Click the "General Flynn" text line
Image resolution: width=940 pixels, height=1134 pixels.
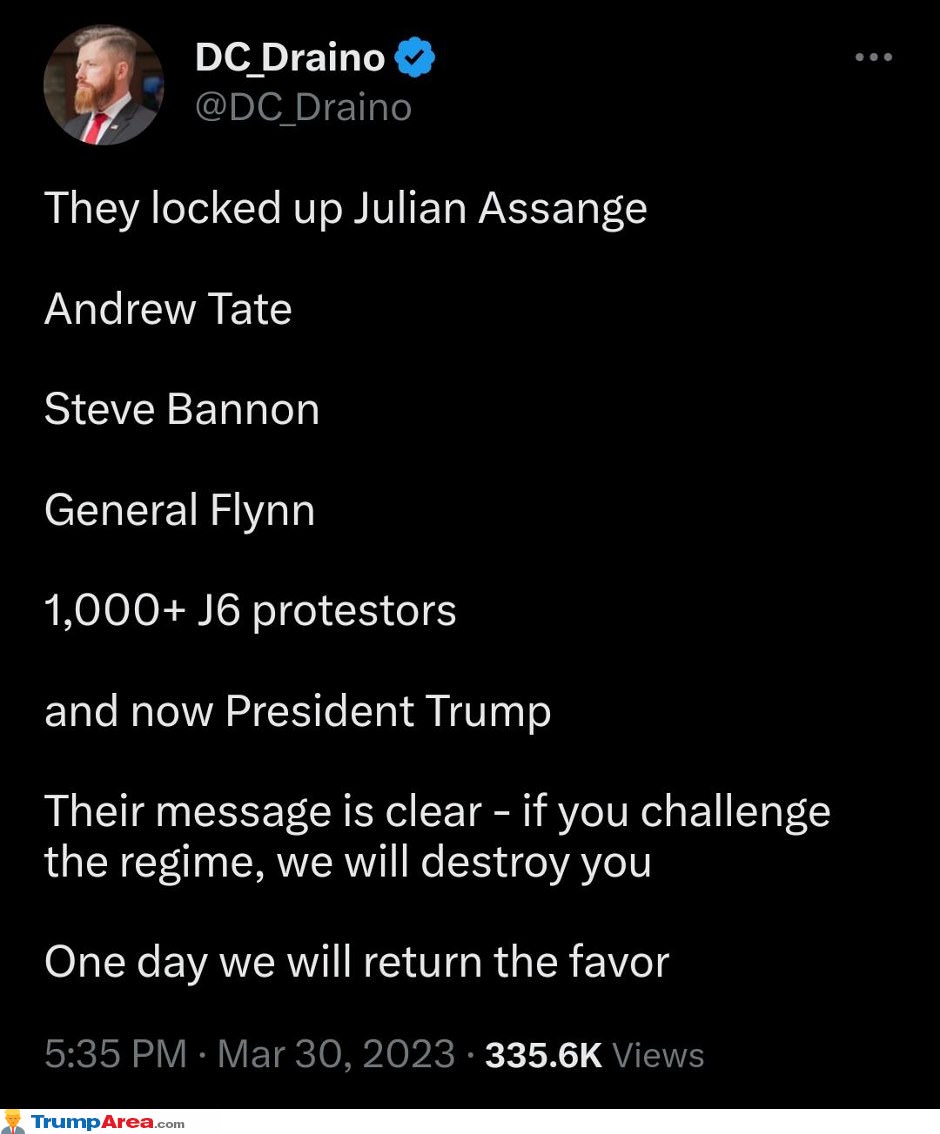pos(180,511)
